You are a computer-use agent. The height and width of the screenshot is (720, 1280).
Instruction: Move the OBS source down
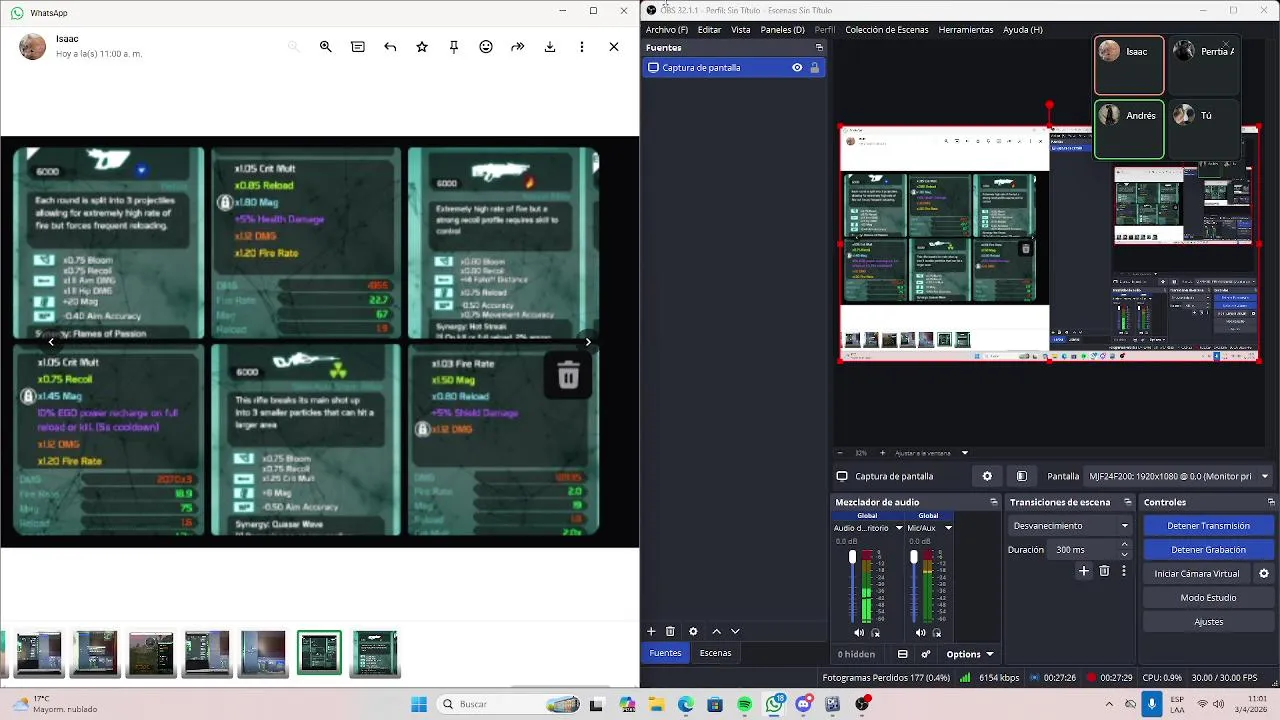point(735,632)
